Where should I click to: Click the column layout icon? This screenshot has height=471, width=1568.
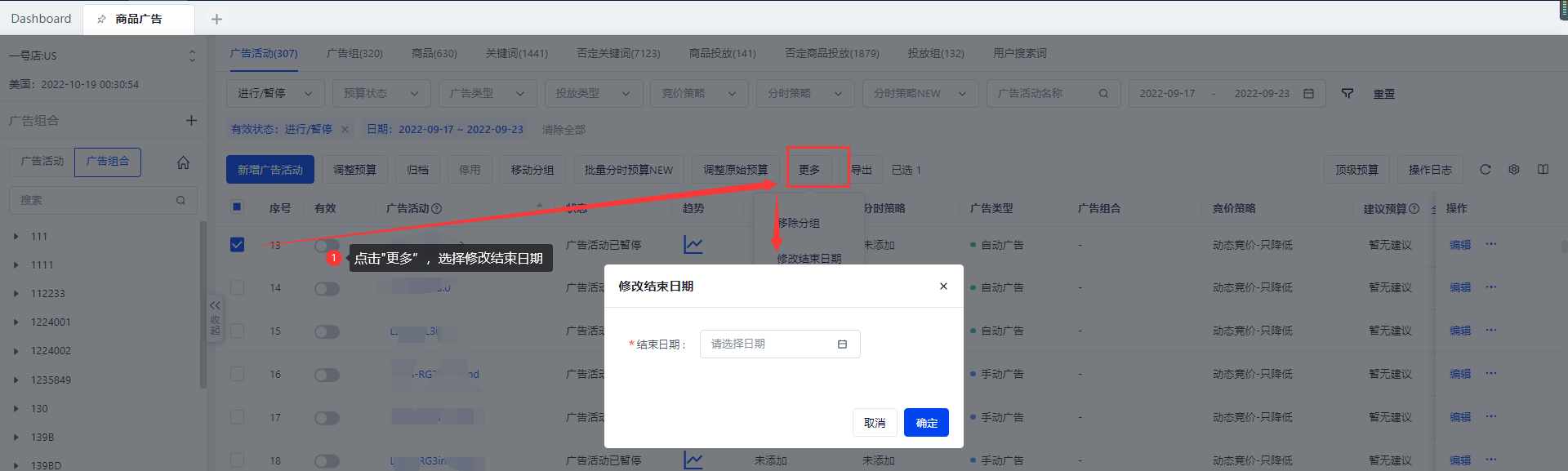click(1543, 169)
